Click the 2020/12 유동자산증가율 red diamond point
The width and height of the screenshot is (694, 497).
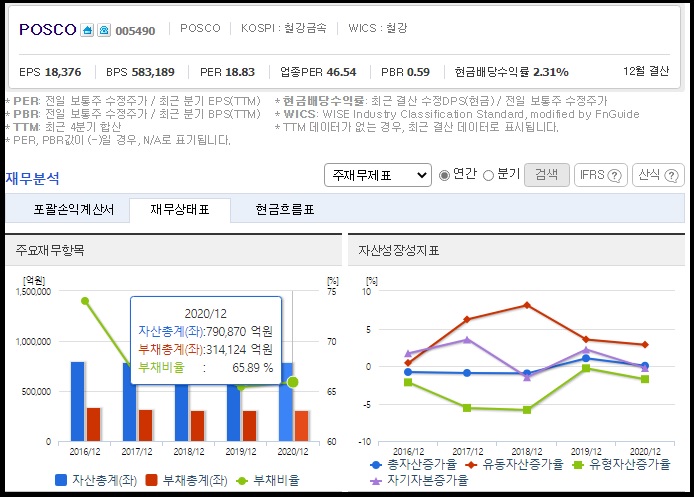645,344
